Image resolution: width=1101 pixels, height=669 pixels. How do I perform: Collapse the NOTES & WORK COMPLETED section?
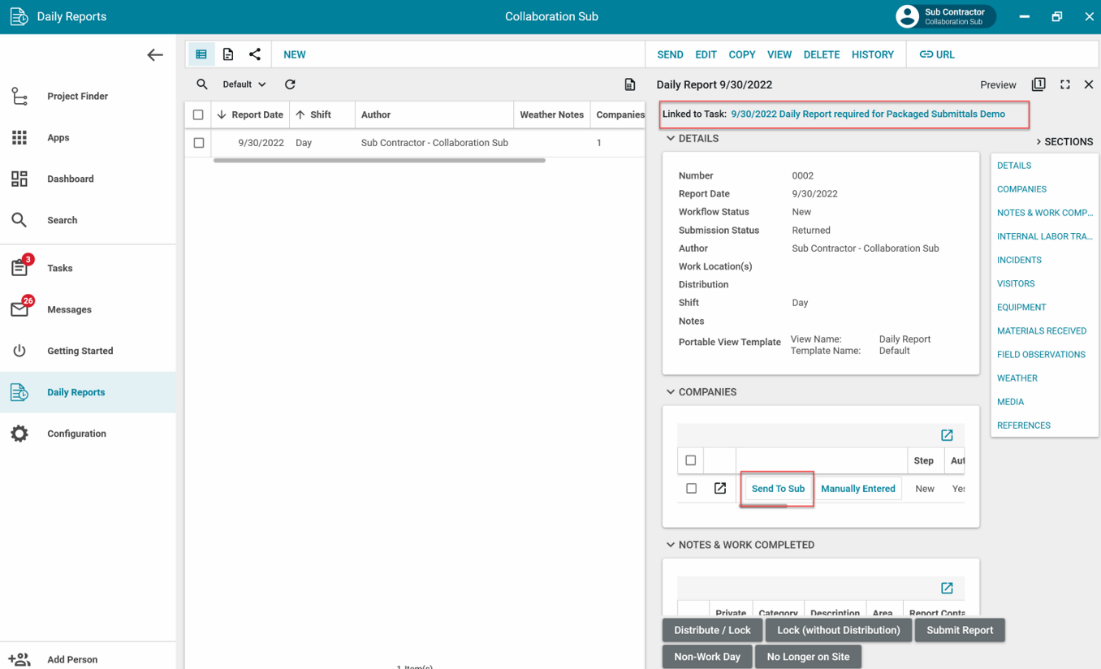click(671, 545)
